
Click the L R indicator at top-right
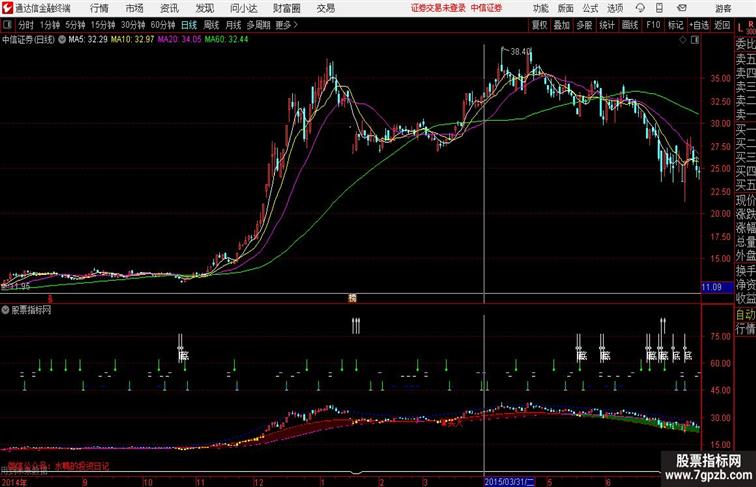pyautogui.click(x=745, y=27)
